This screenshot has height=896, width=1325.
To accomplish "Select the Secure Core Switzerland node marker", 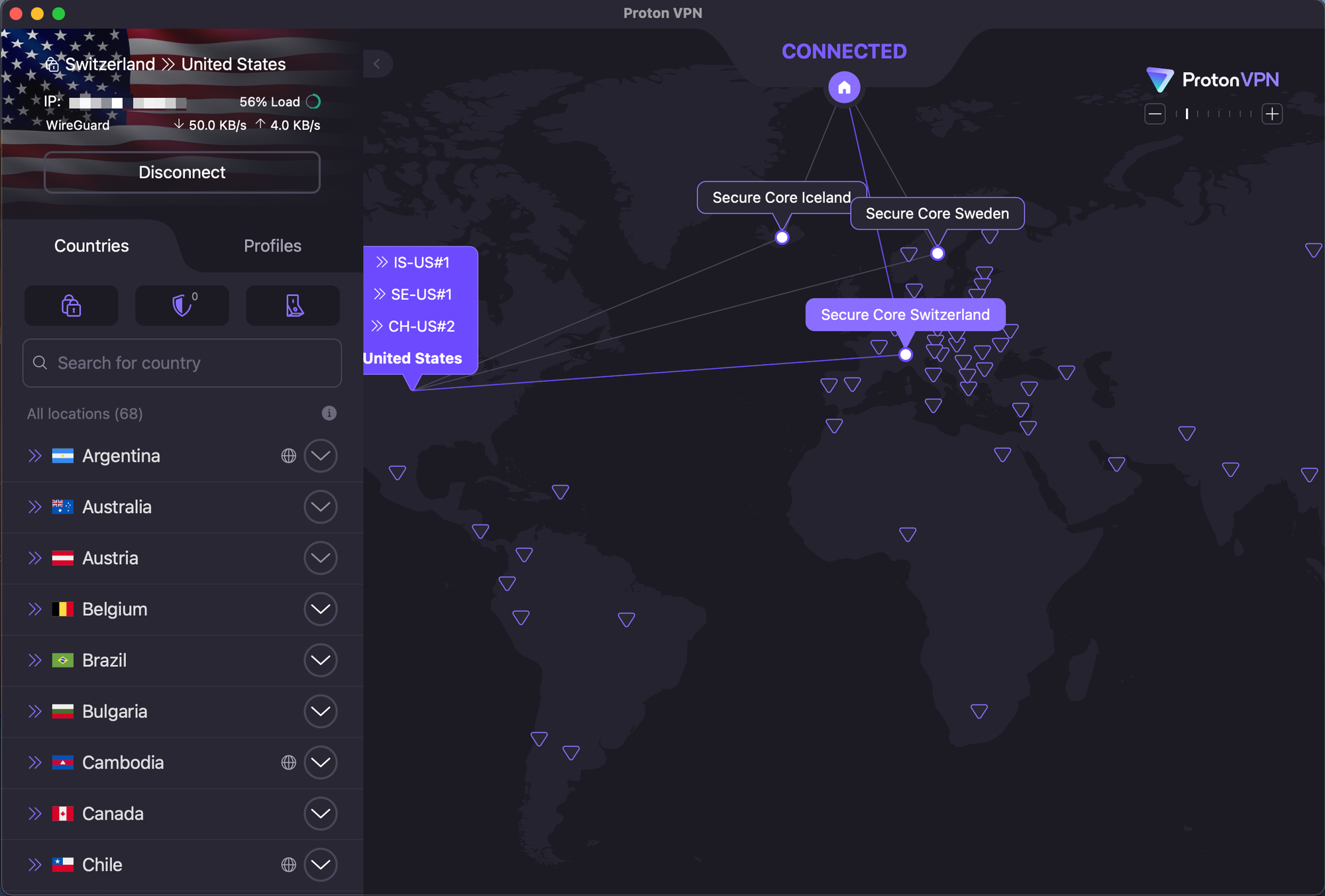I will [x=905, y=354].
